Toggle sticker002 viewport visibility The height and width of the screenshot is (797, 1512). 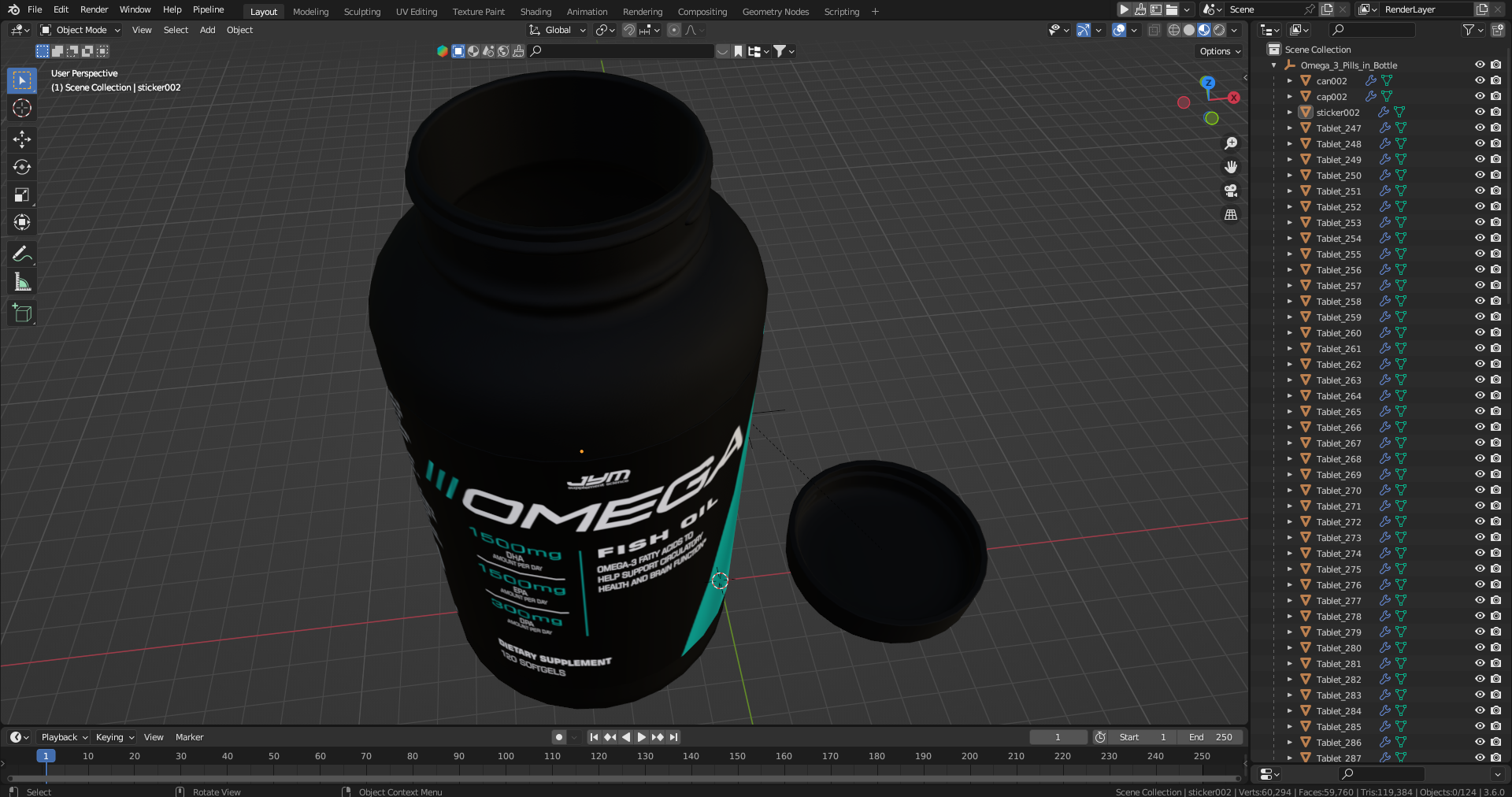point(1480,112)
